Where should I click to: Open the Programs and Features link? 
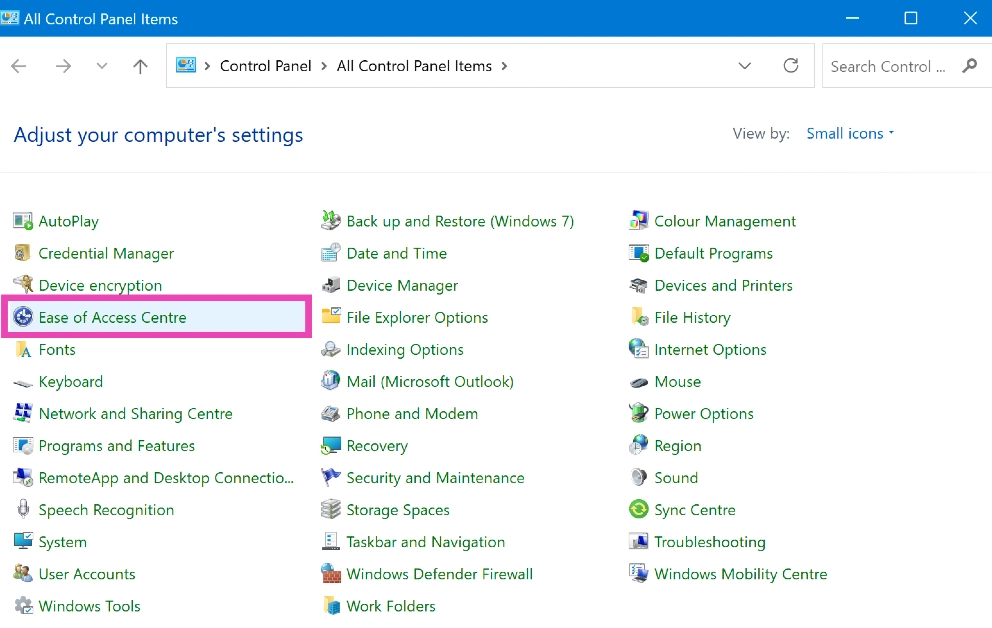click(x=116, y=446)
